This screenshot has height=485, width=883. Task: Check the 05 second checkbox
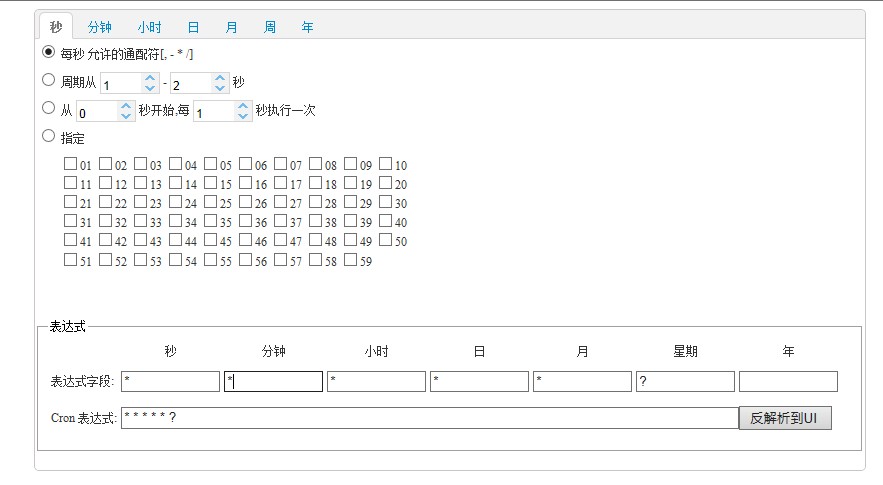pos(211,164)
